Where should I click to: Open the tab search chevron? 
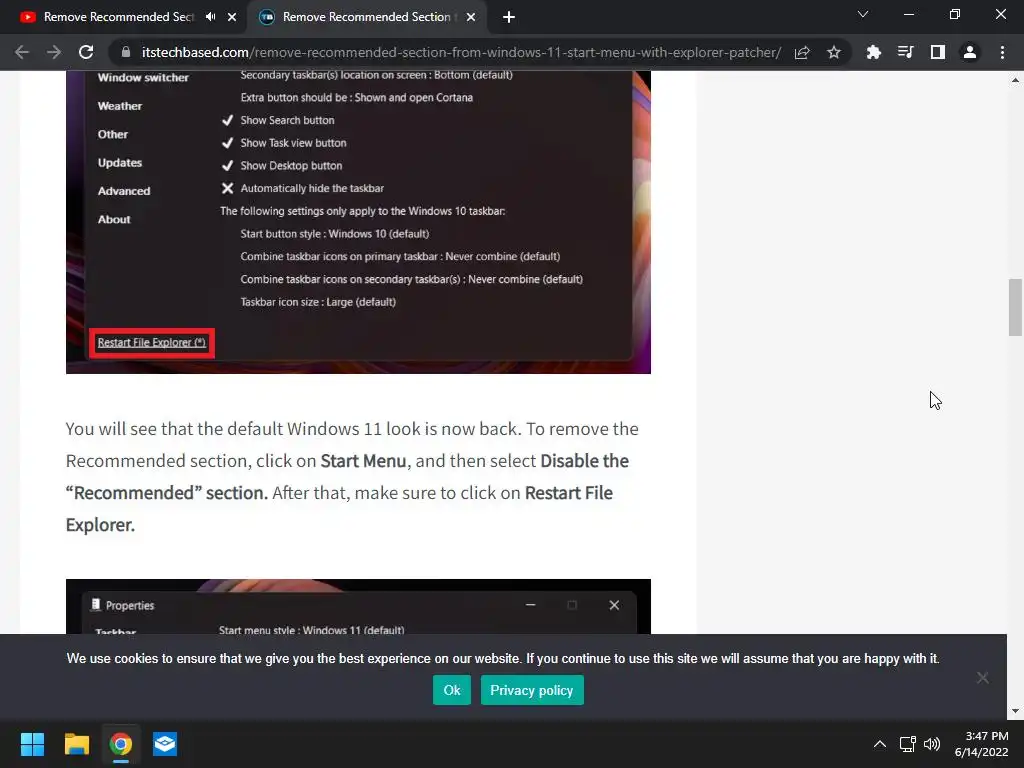click(863, 14)
